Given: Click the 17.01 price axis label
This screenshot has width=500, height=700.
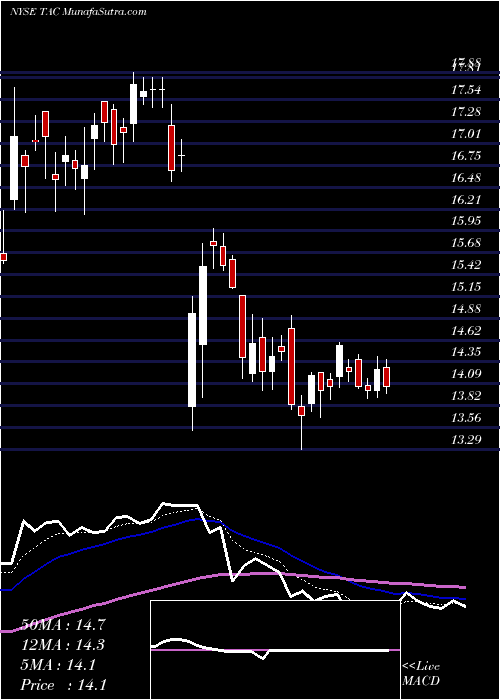Looking at the screenshot, I should [466, 134].
